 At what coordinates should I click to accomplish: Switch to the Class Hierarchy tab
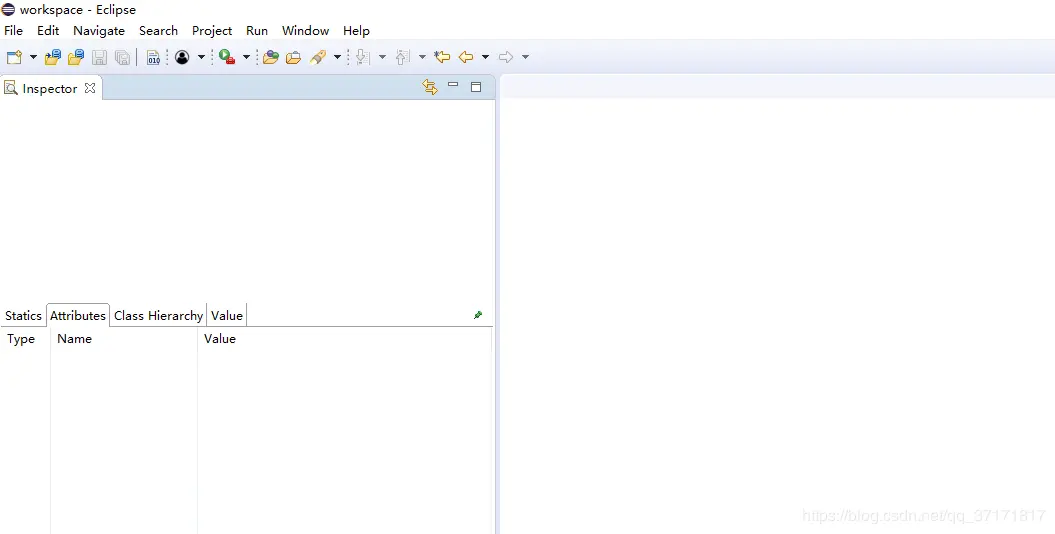click(x=158, y=315)
